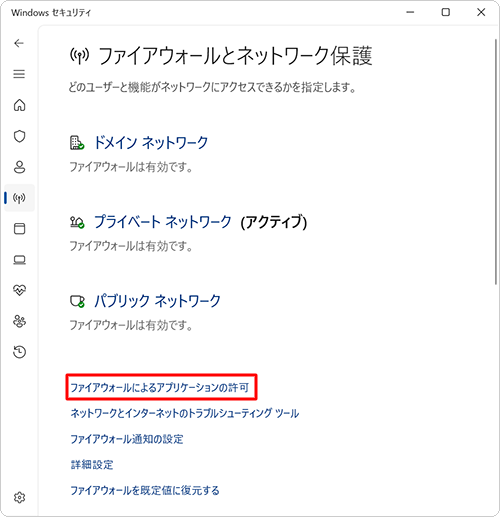Click the description text どのユーザーと機能が…
The height and width of the screenshot is (517, 500).
(x=212, y=87)
